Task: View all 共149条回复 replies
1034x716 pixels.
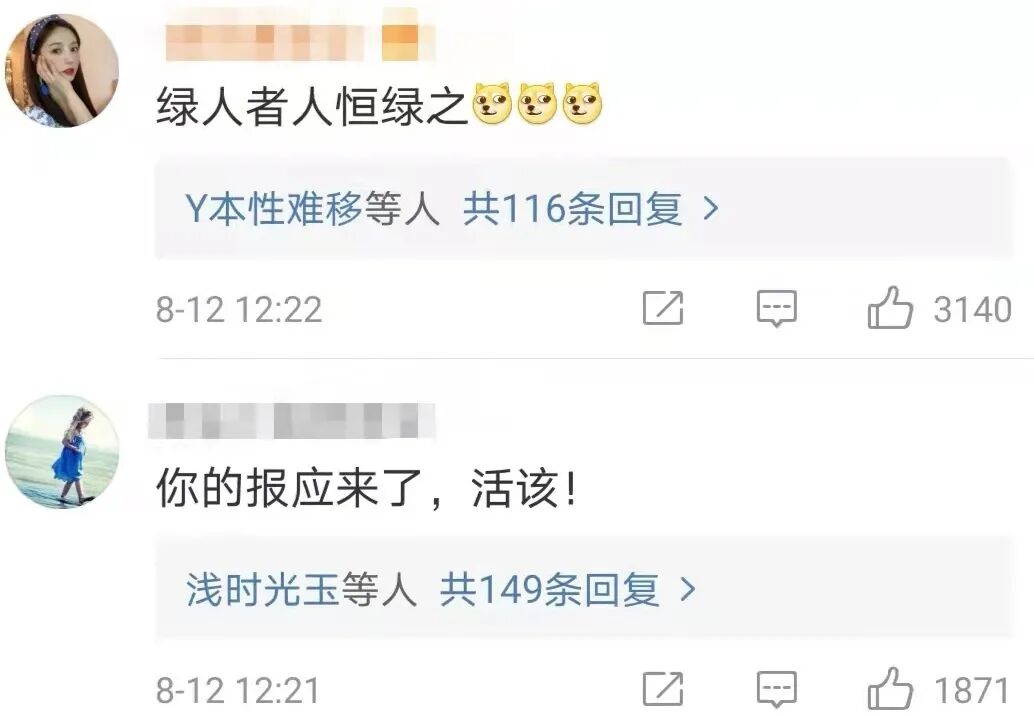Action: [x=549, y=589]
